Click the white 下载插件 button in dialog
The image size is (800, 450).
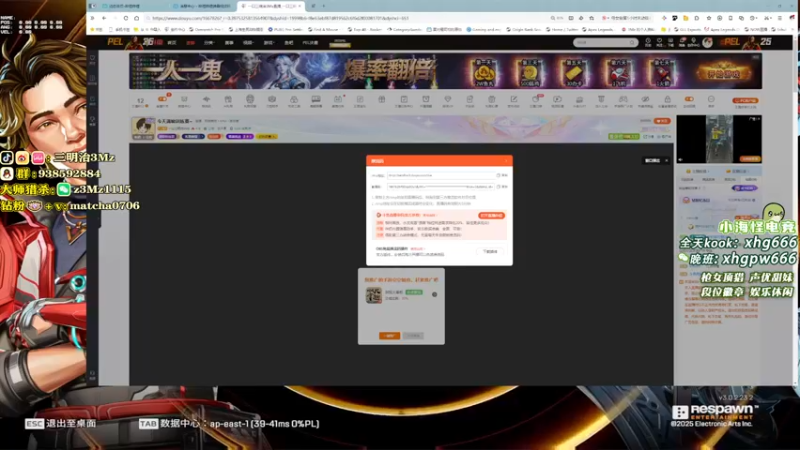coord(490,252)
